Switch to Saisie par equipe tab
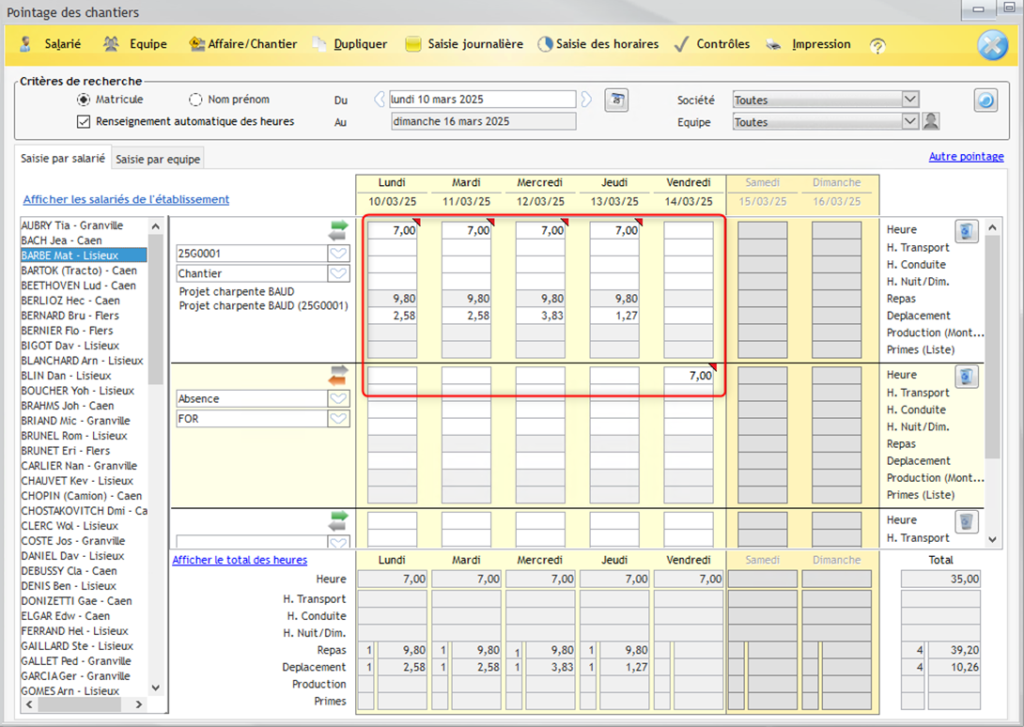Viewport: 1024px width, 727px height. pos(158,159)
